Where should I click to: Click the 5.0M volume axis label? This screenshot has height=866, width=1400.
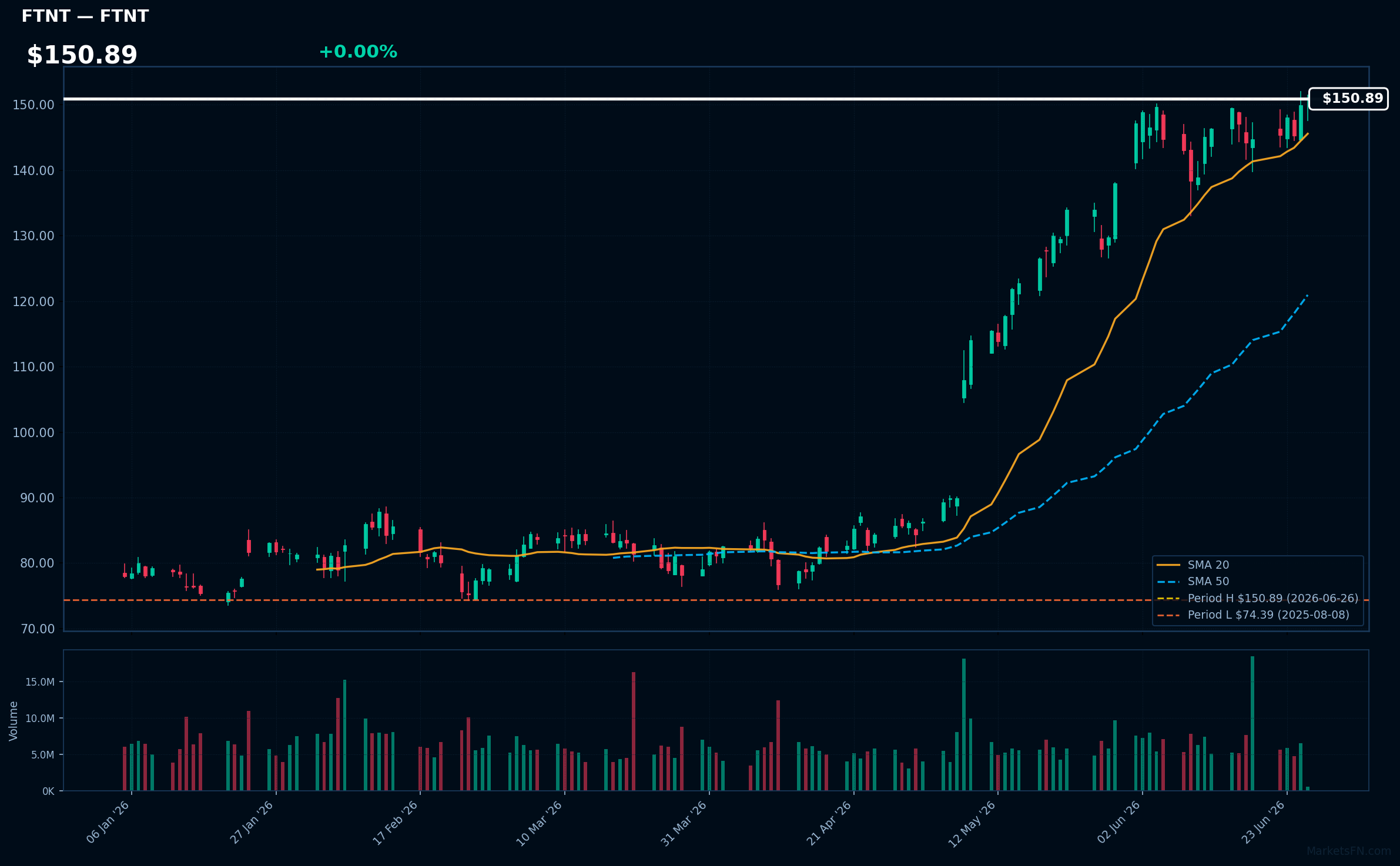coord(43,755)
